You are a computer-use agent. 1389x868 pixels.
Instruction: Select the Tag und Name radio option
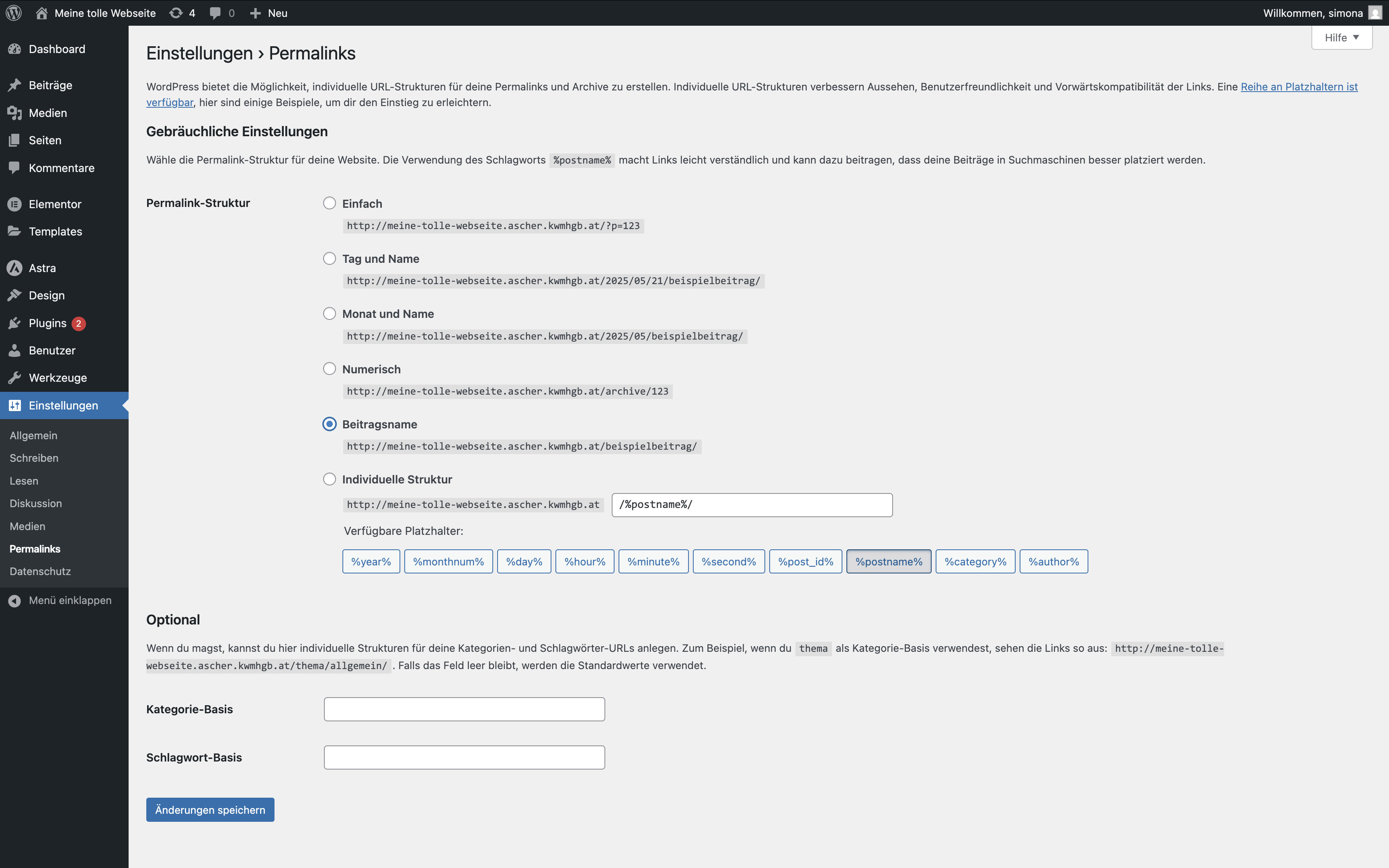click(x=330, y=258)
